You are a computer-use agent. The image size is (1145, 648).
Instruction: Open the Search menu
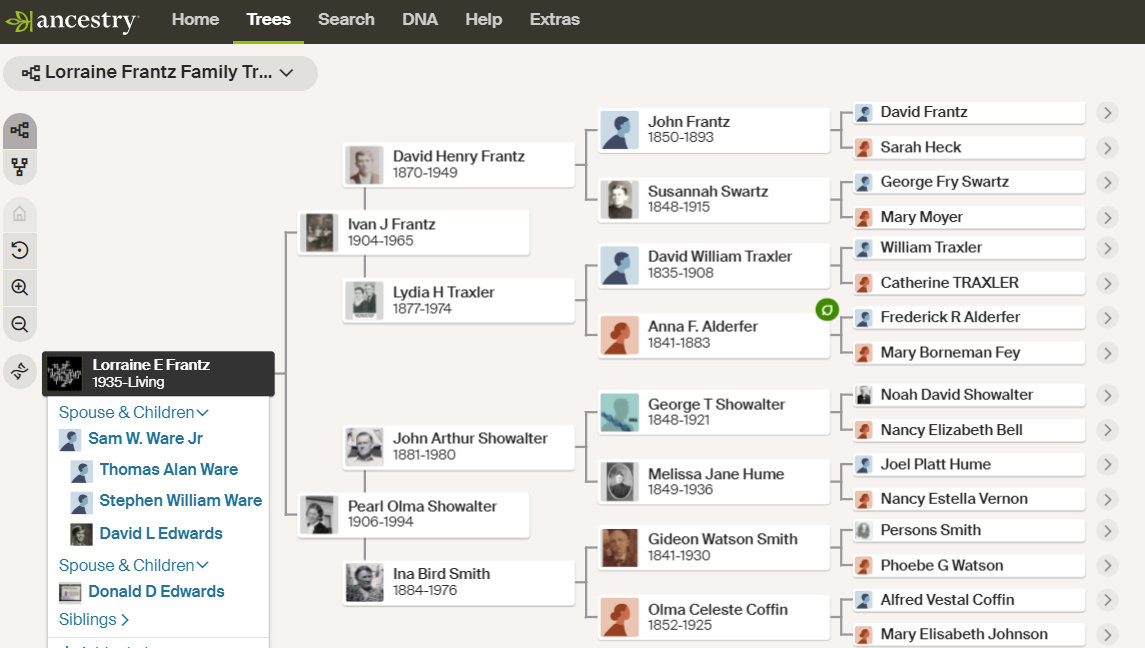[346, 20]
